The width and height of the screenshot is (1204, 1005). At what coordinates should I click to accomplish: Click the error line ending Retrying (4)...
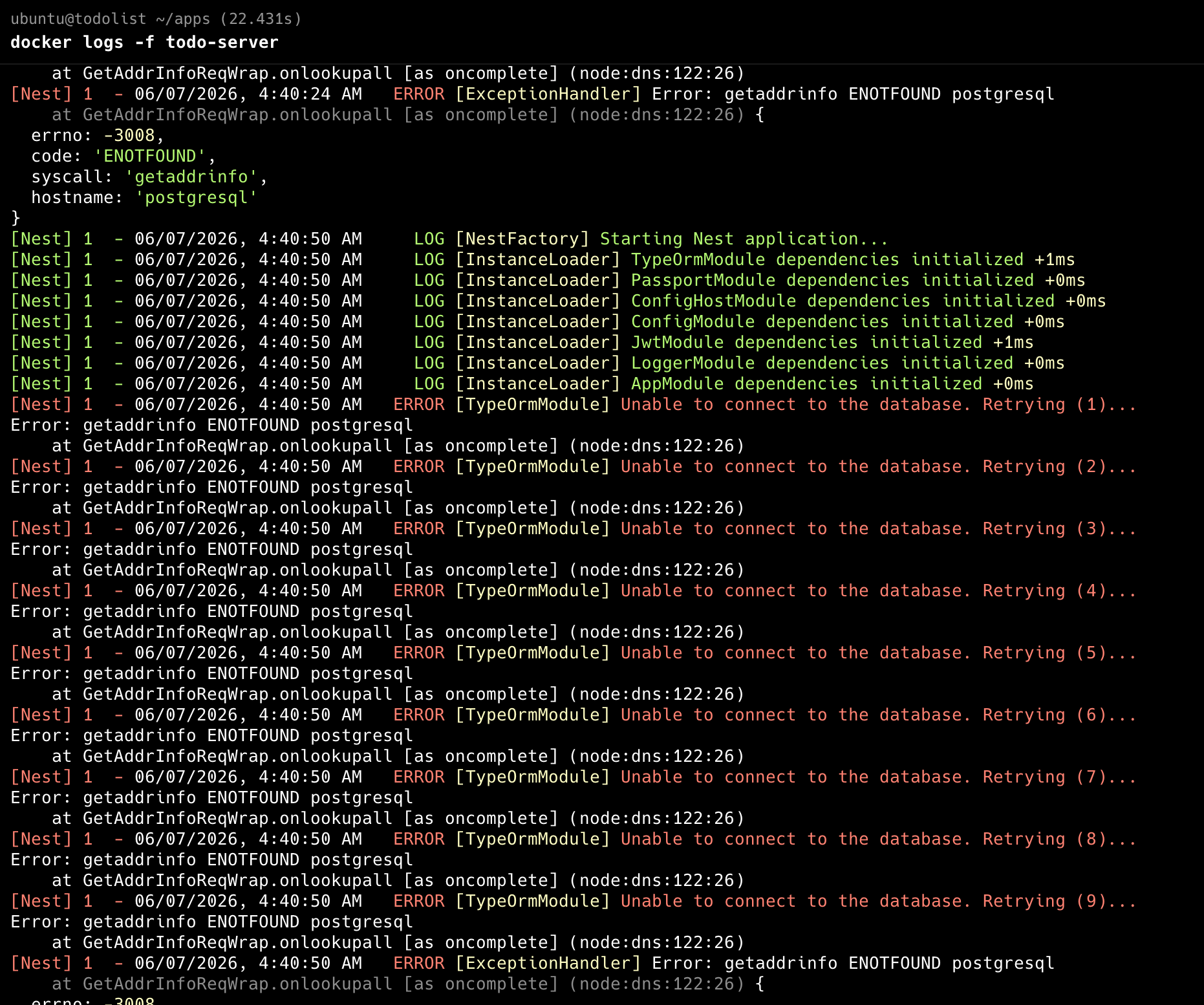[574, 590]
